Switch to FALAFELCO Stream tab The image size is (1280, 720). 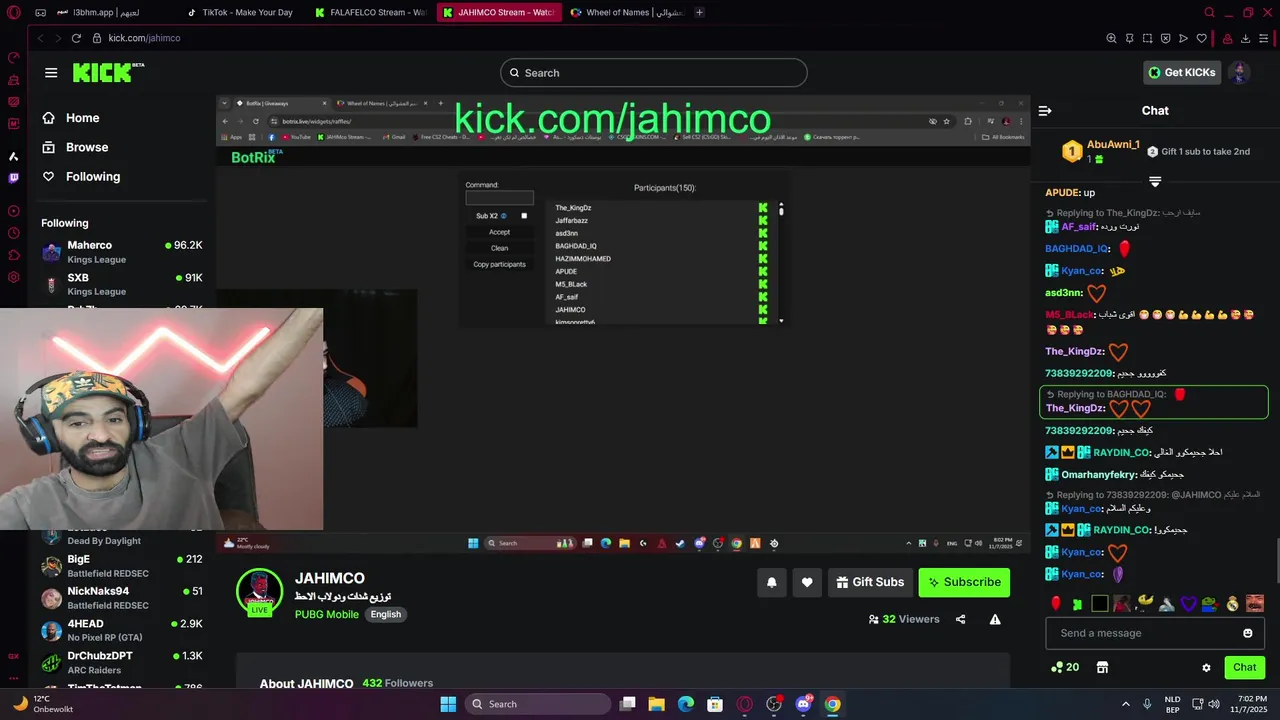coord(370,12)
